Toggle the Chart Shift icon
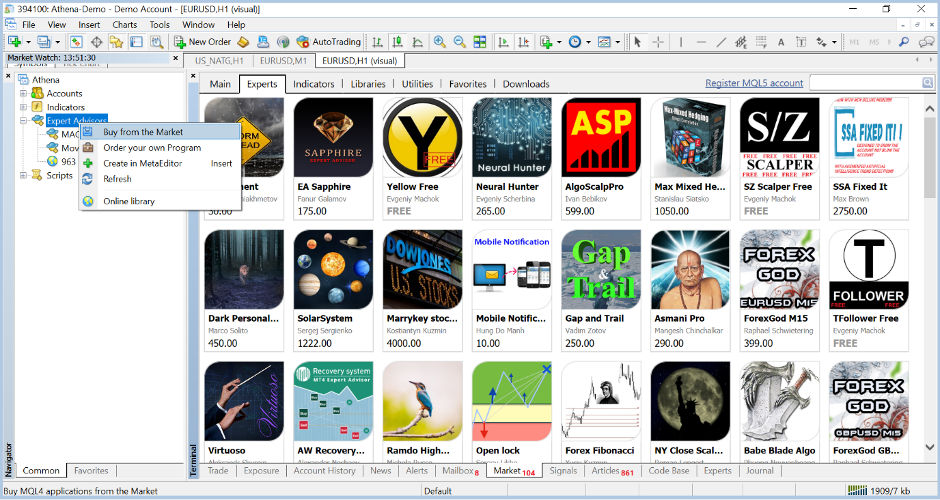Screen dimensions: 940x500 pos(523,42)
